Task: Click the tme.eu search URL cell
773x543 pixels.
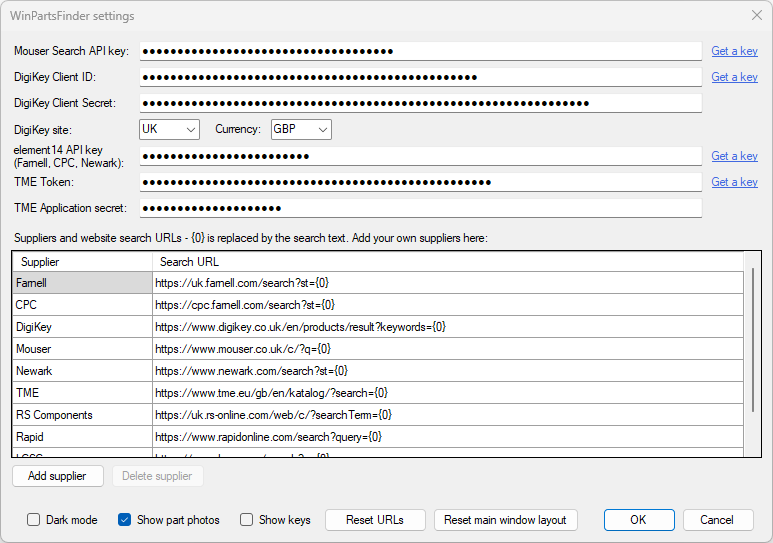Action: (448, 393)
